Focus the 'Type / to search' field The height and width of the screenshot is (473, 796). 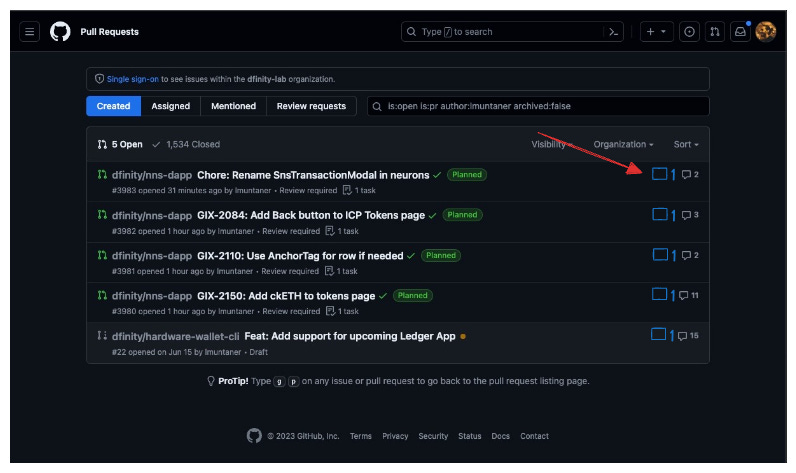[512, 32]
